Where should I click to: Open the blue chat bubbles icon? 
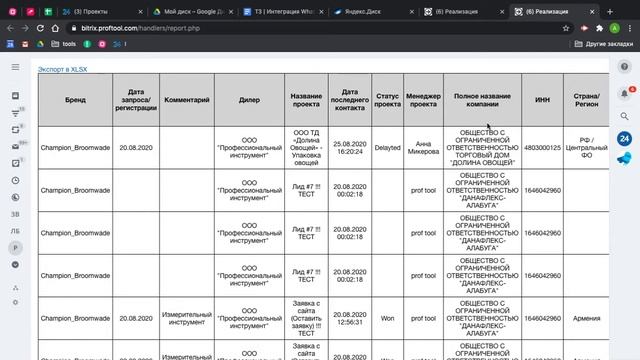point(624,158)
